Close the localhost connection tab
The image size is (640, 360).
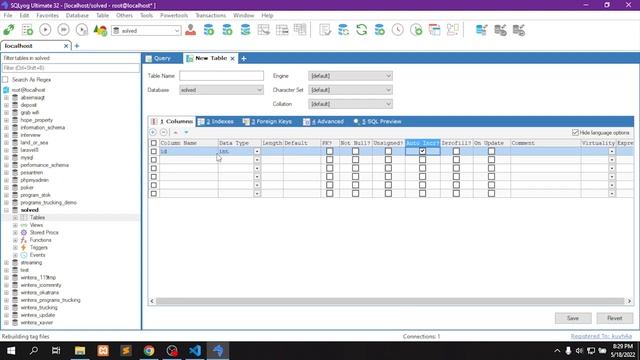pos(66,46)
